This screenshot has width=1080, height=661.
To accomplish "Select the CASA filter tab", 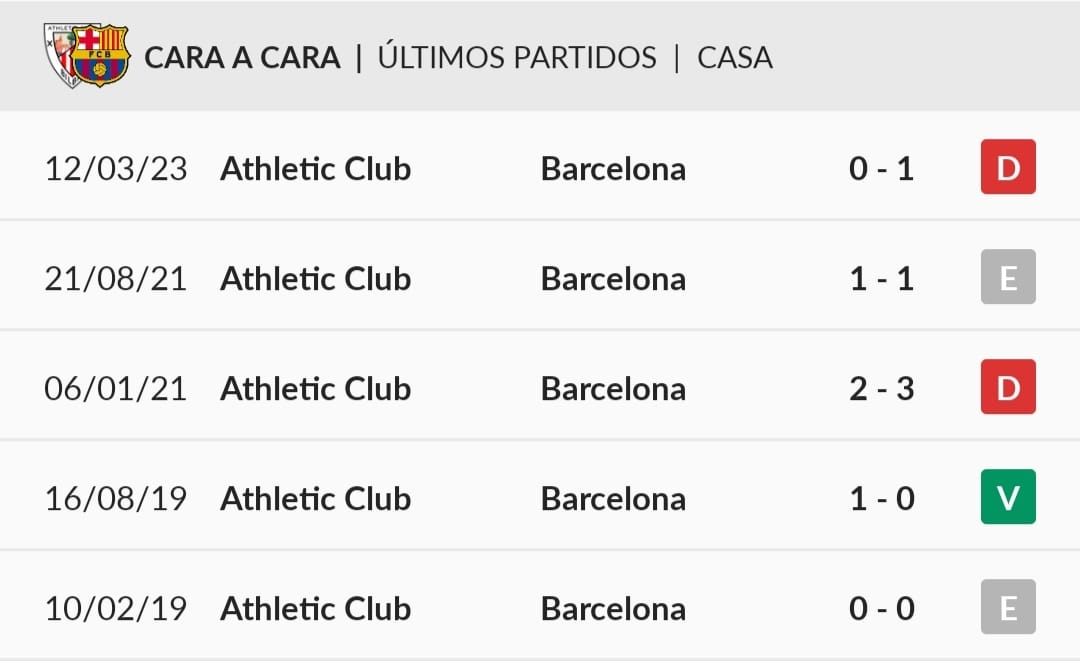I will [x=735, y=58].
